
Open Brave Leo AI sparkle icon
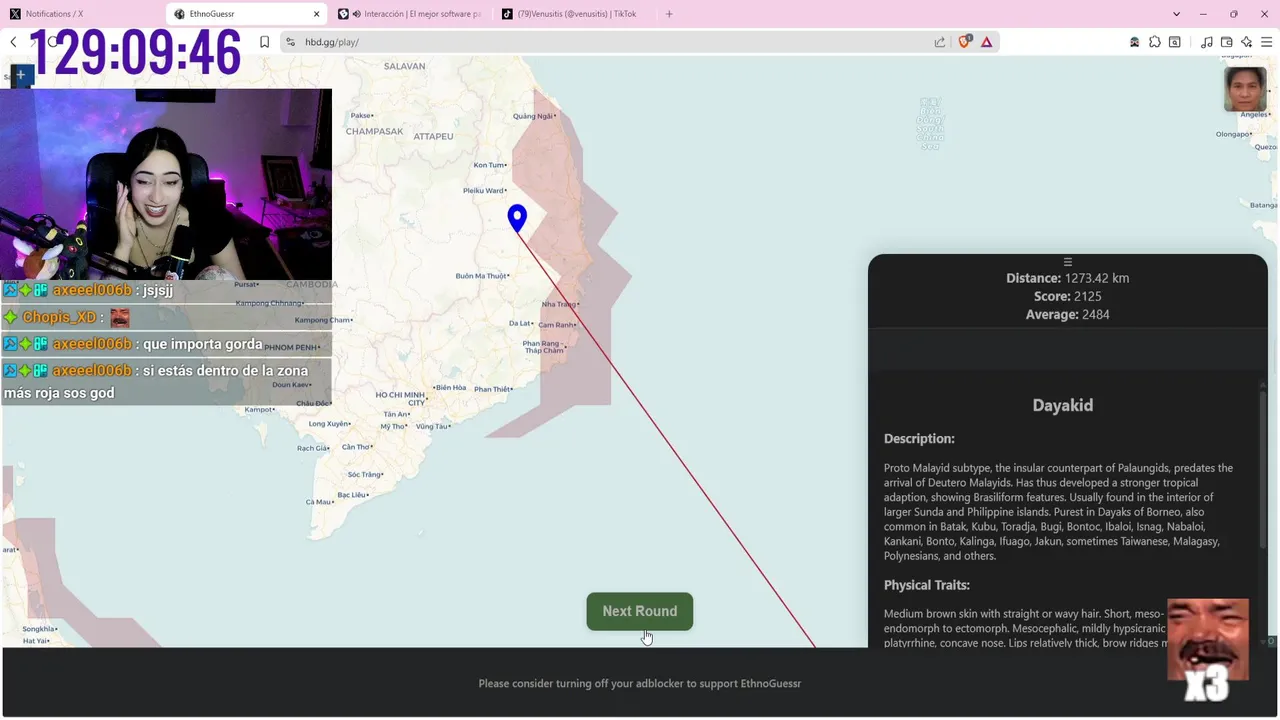(x=1247, y=42)
